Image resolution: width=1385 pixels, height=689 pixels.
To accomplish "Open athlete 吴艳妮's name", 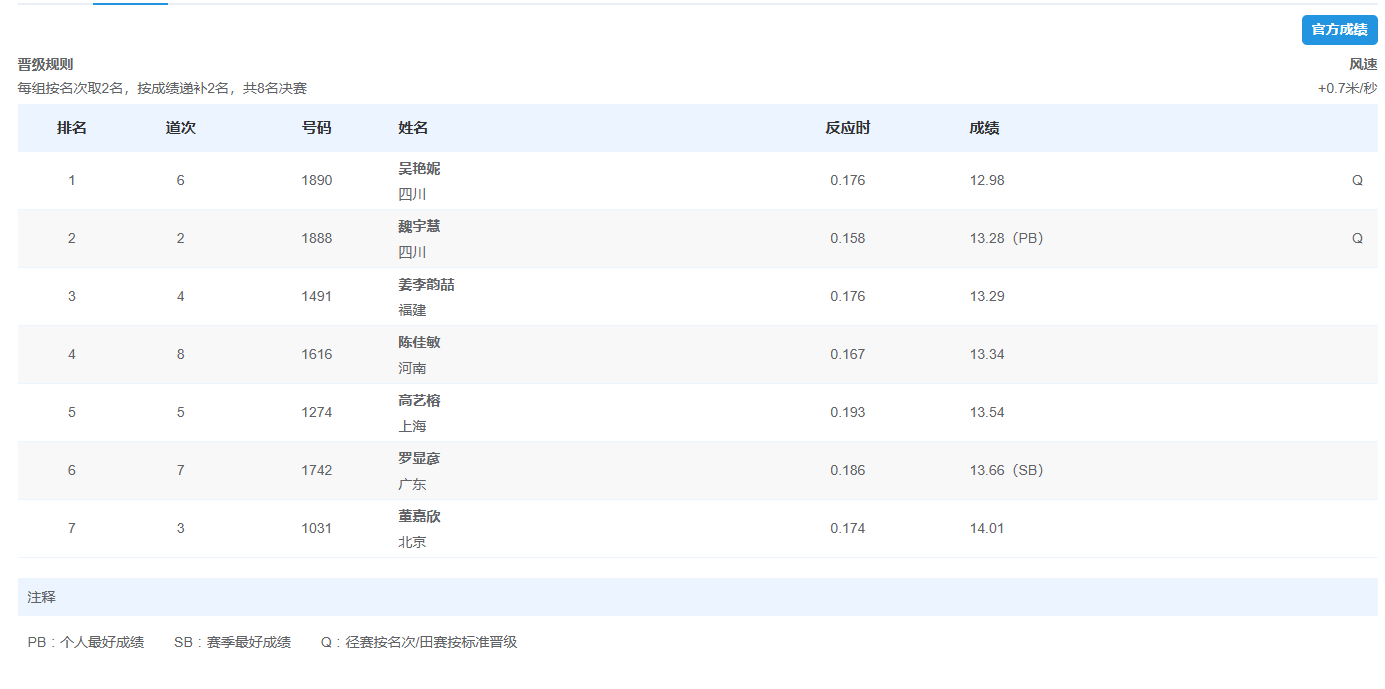I will pos(419,168).
